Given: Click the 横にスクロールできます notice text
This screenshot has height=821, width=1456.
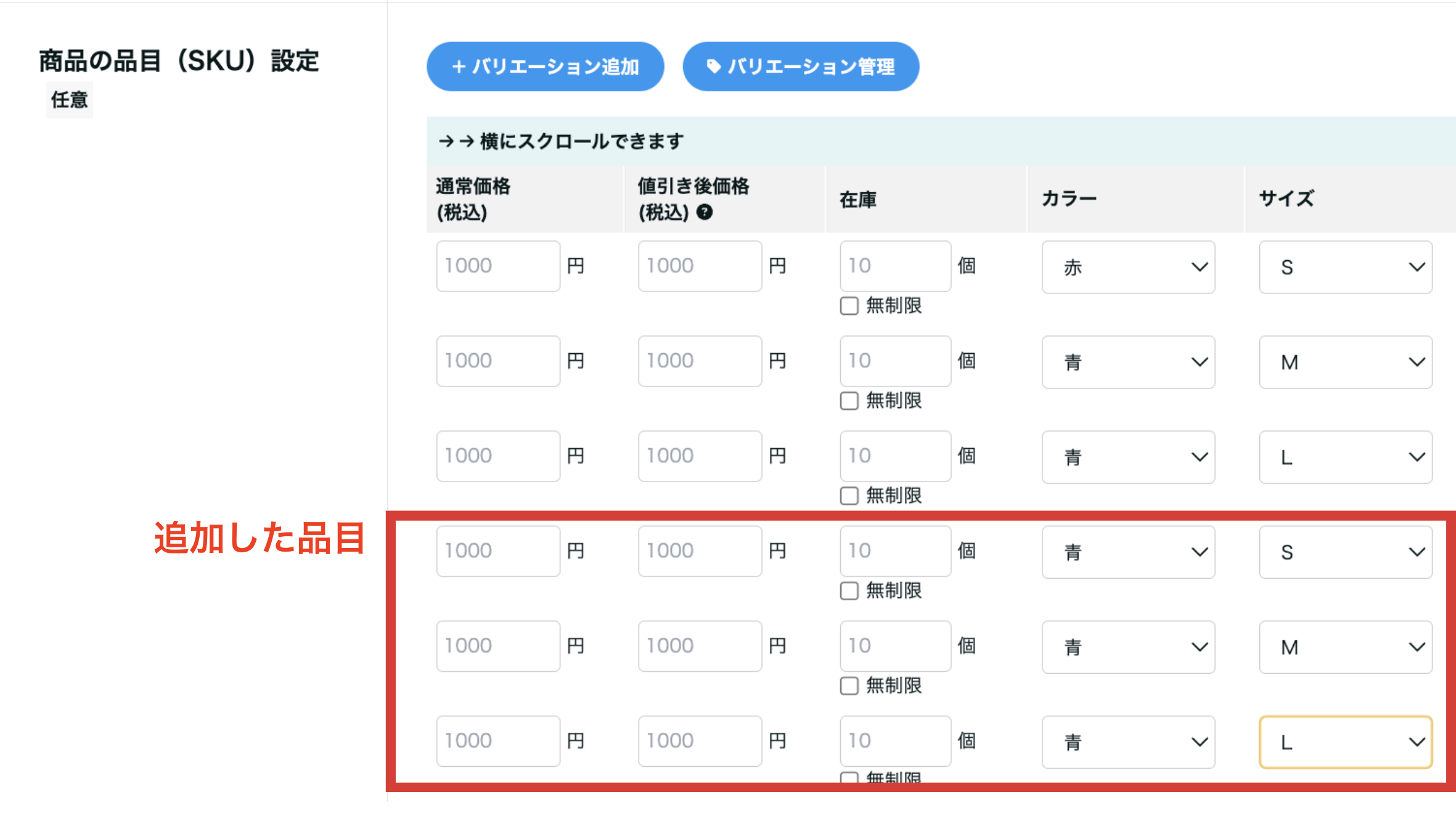Looking at the screenshot, I should (582, 141).
